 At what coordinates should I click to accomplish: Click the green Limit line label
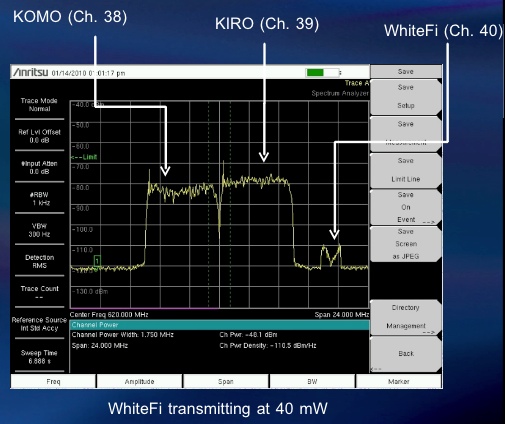coord(84,157)
